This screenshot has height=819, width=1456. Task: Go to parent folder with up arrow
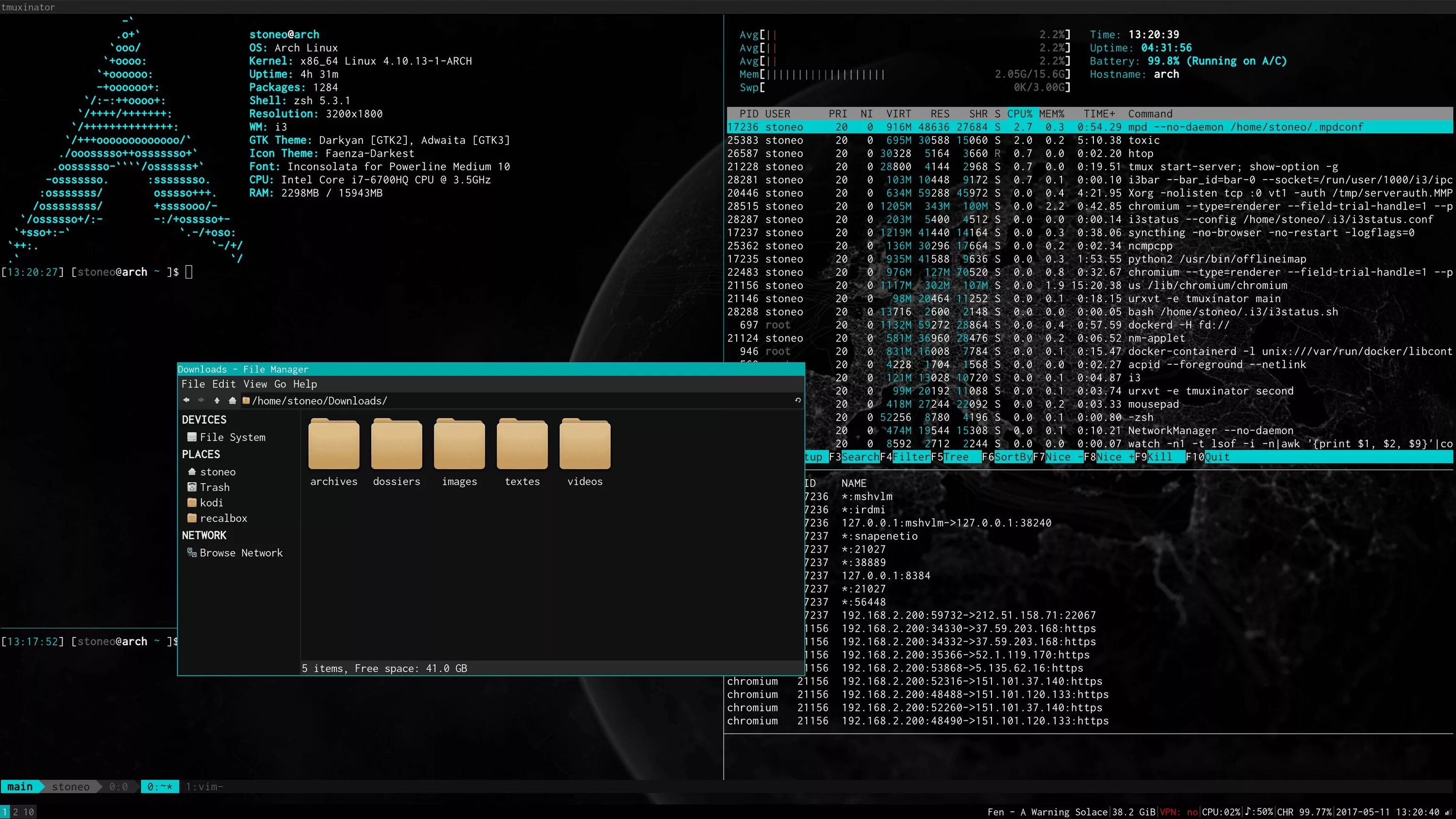click(216, 400)
